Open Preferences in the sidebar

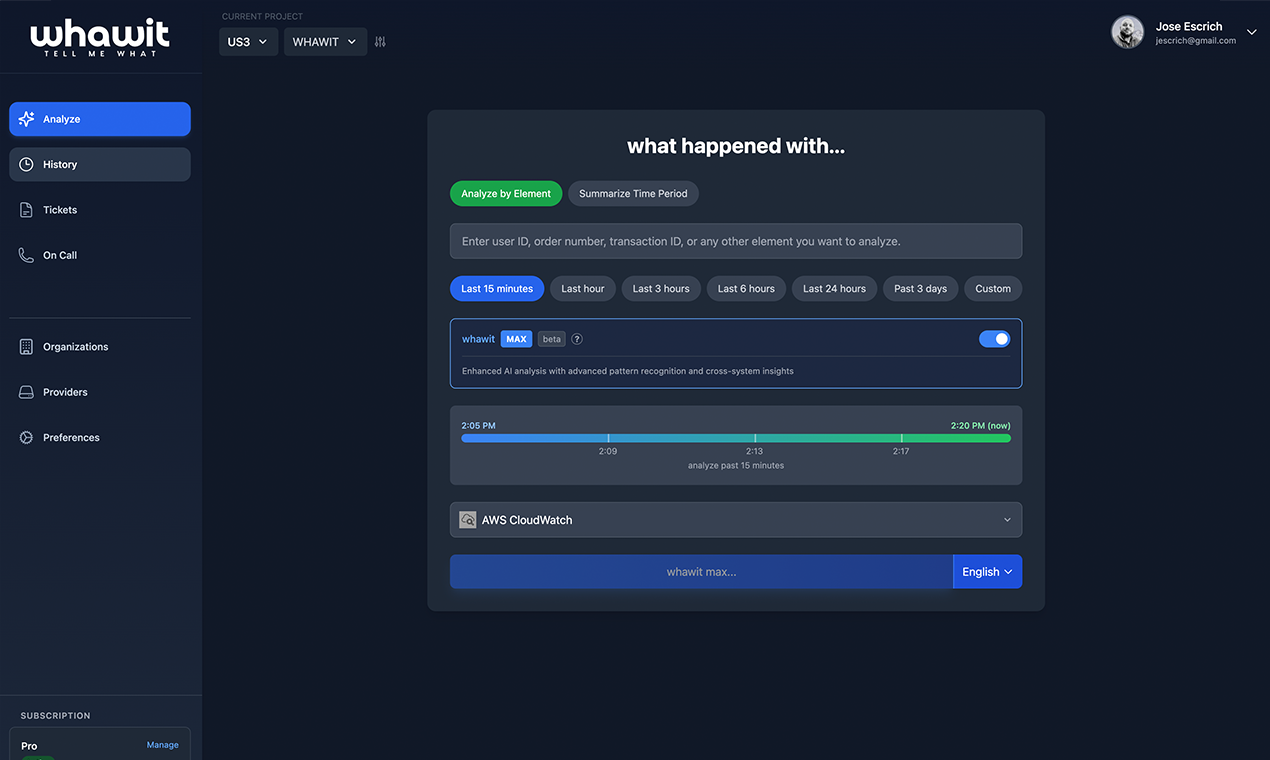tap(100, 438)
